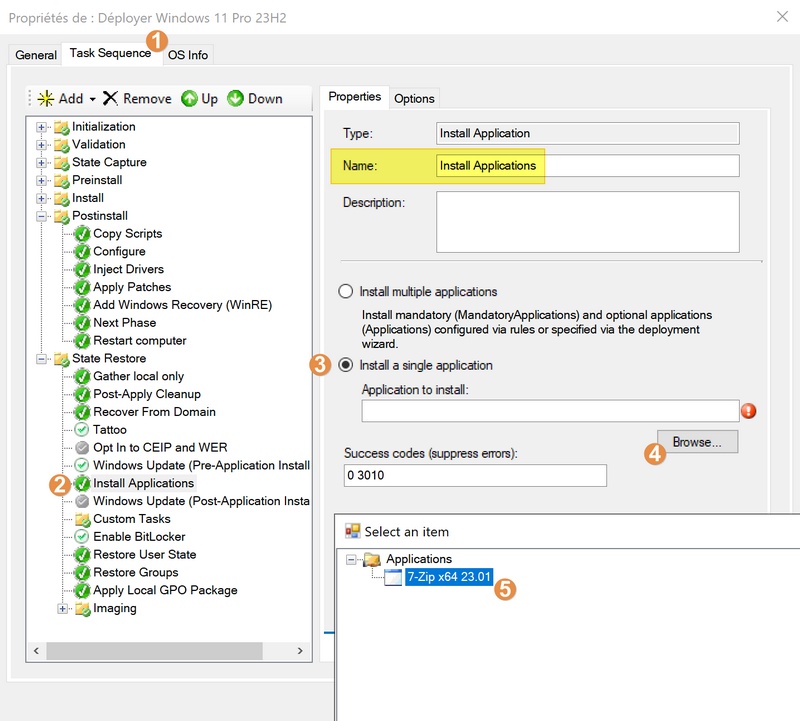
Task: Click the Browse button
Action: click(x=697, y=441)
